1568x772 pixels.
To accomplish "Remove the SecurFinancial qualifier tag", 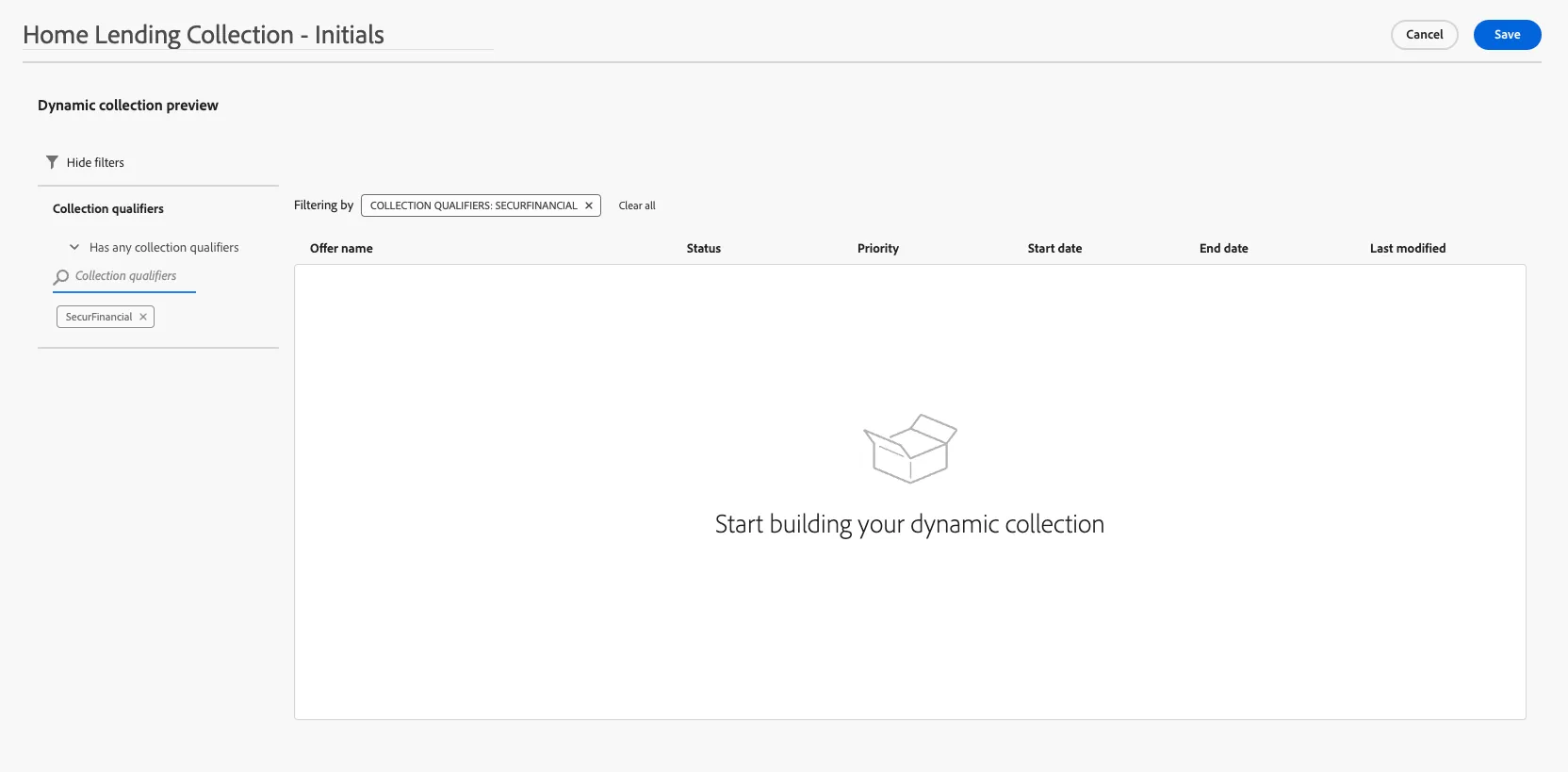I will (143, 317).
